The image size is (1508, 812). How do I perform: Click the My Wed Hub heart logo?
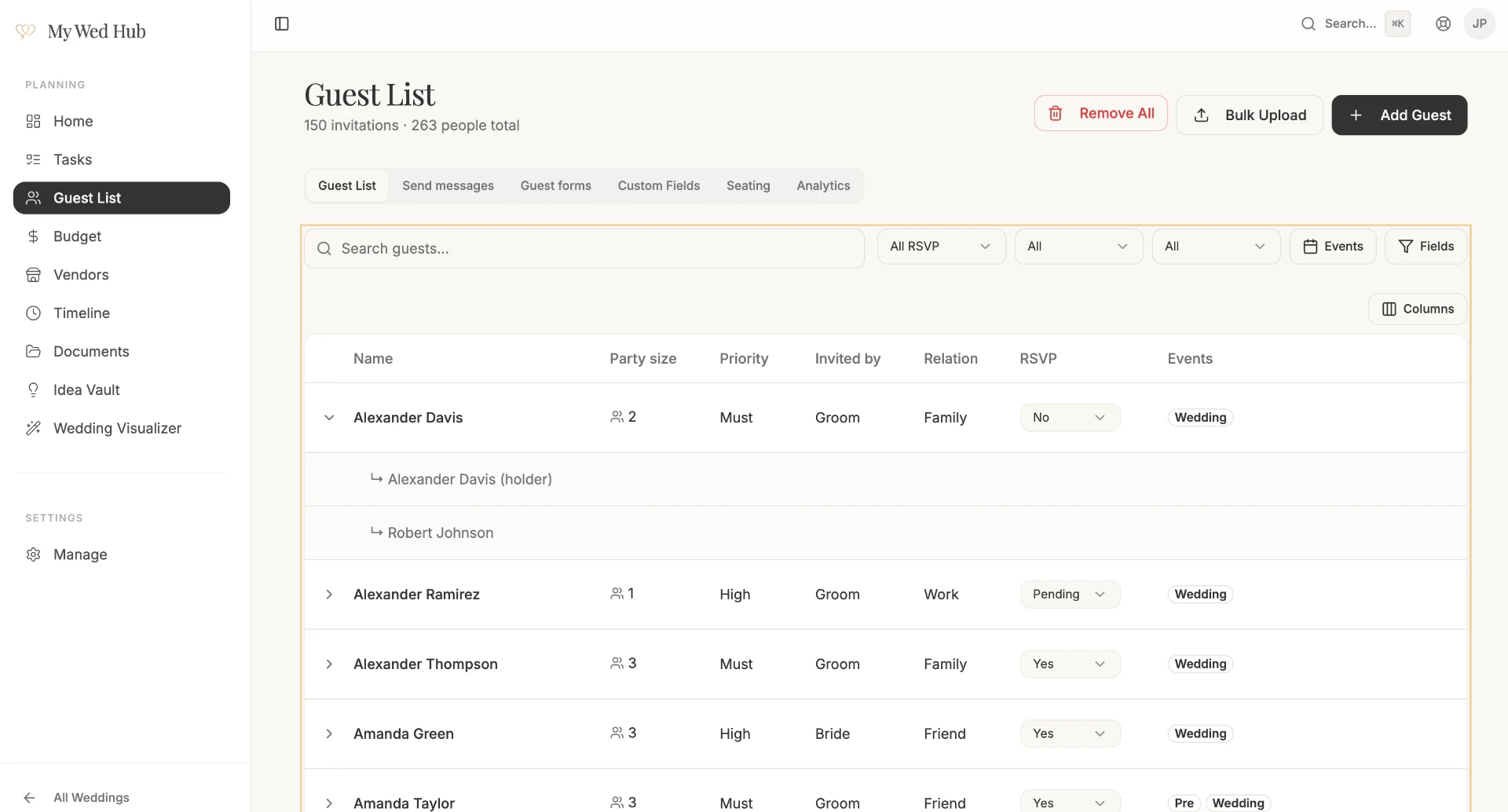pos(26,31)
